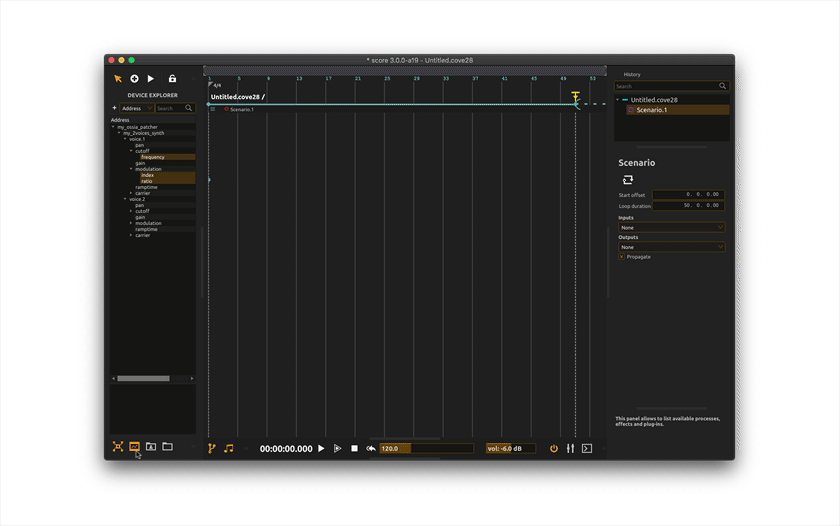Click the Scenario loop icon
840x526 pixels.
coord(628,179)
